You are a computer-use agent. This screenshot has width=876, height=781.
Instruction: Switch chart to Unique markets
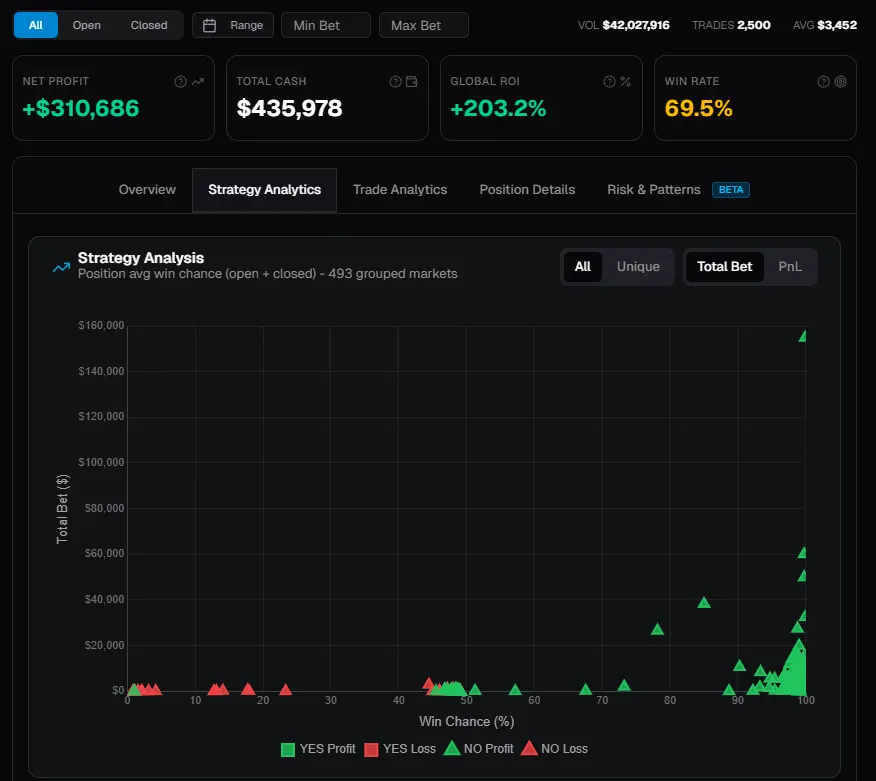[x=638, y=267]
